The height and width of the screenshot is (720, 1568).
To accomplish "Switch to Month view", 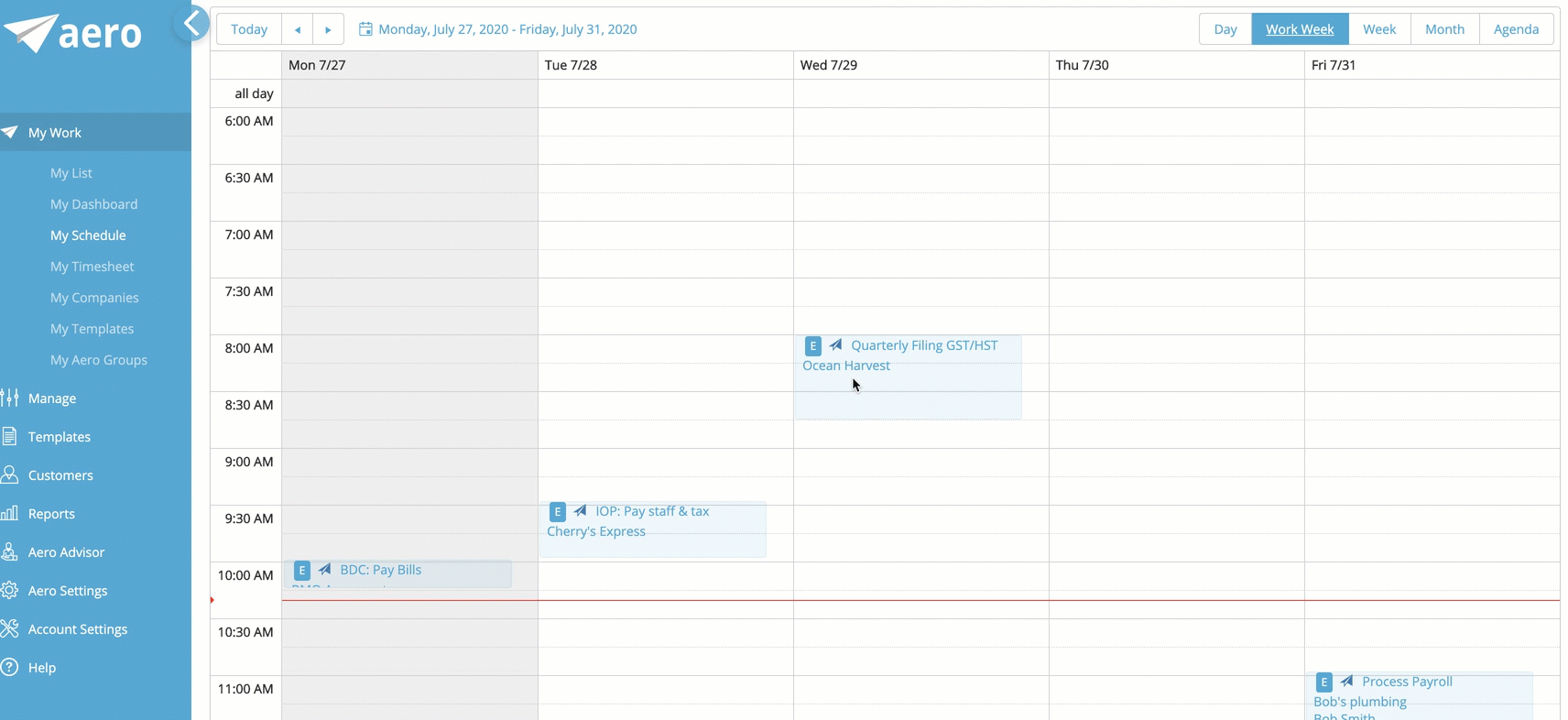I will [1444, 29].
